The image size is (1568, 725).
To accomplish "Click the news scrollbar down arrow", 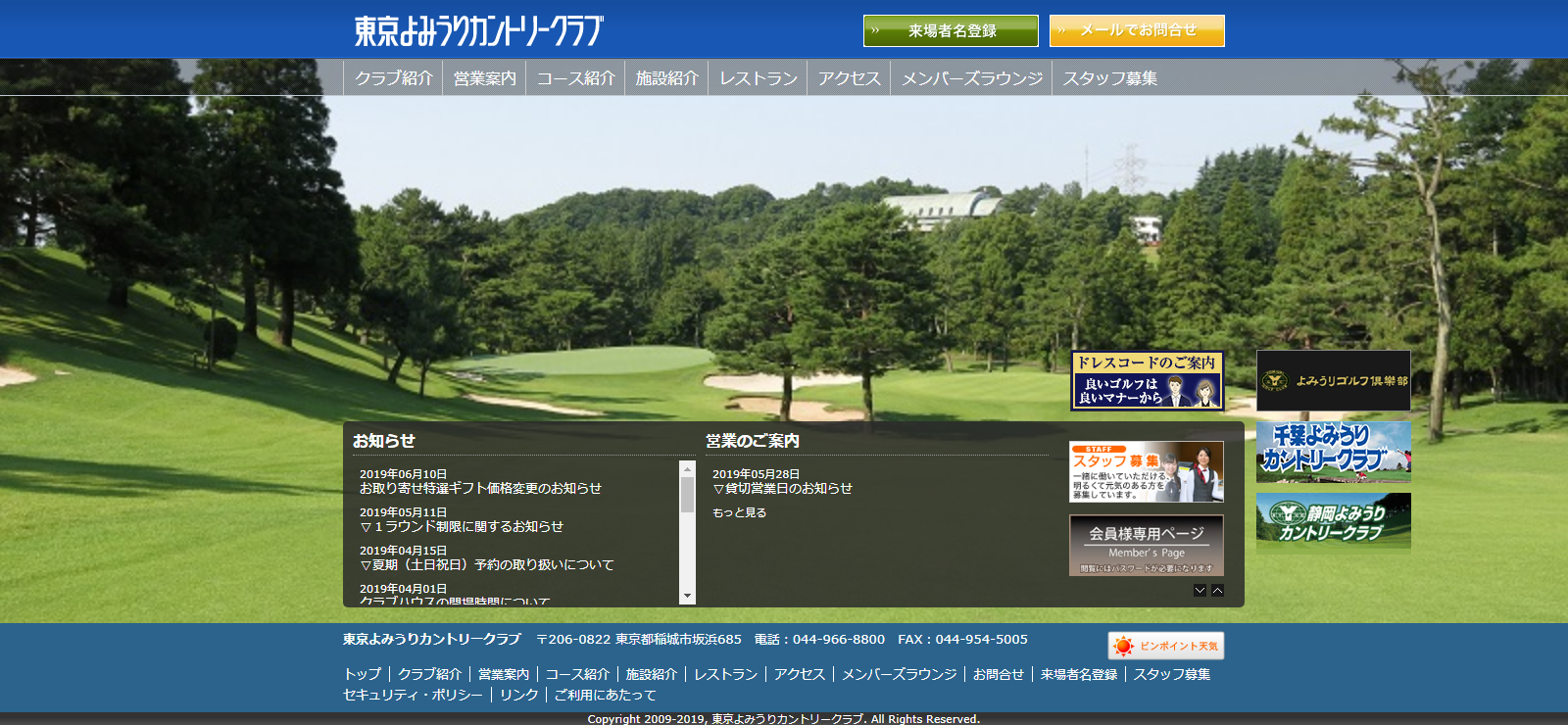I will (x=687, y=596).
